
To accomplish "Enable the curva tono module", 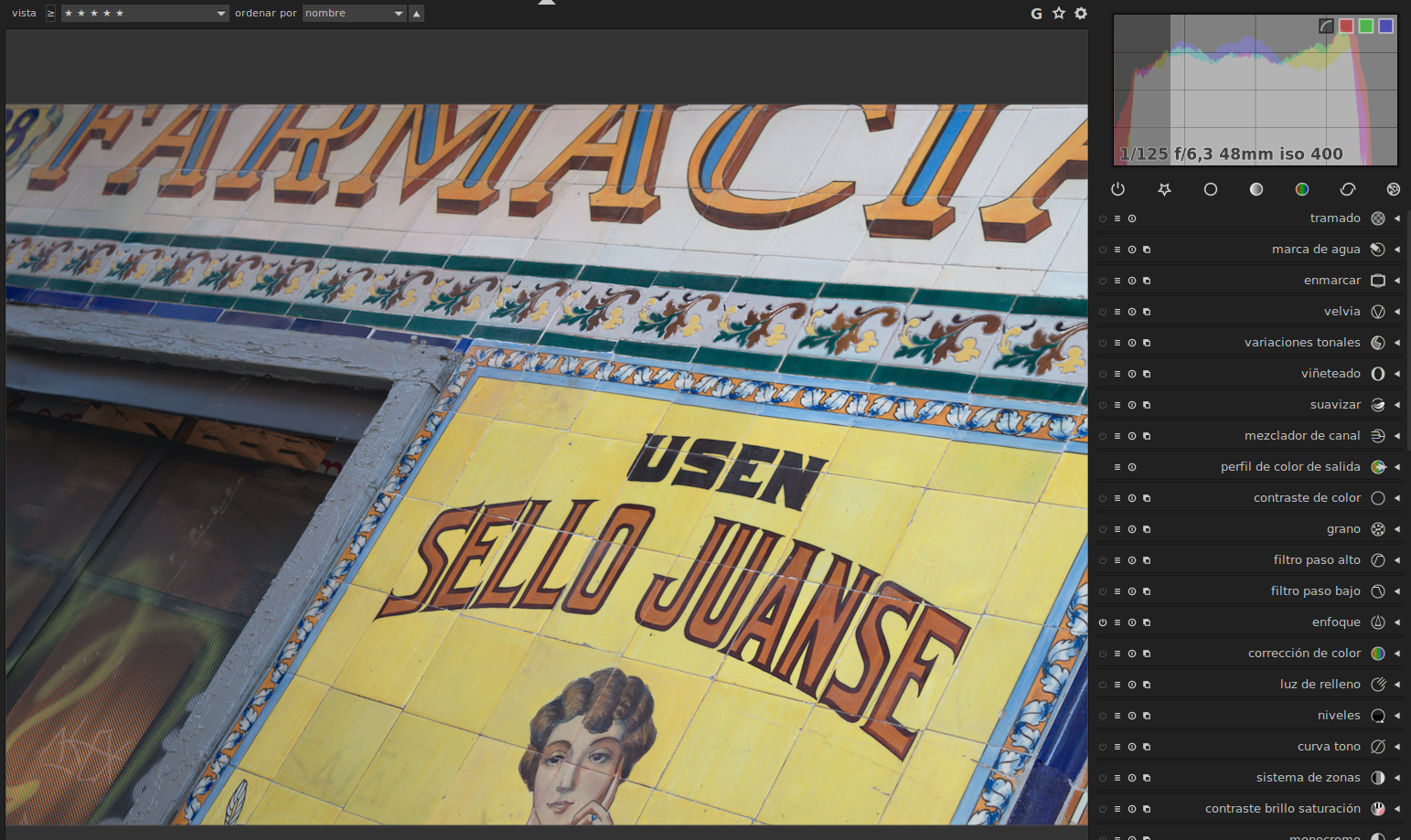I will (1103, 747).
